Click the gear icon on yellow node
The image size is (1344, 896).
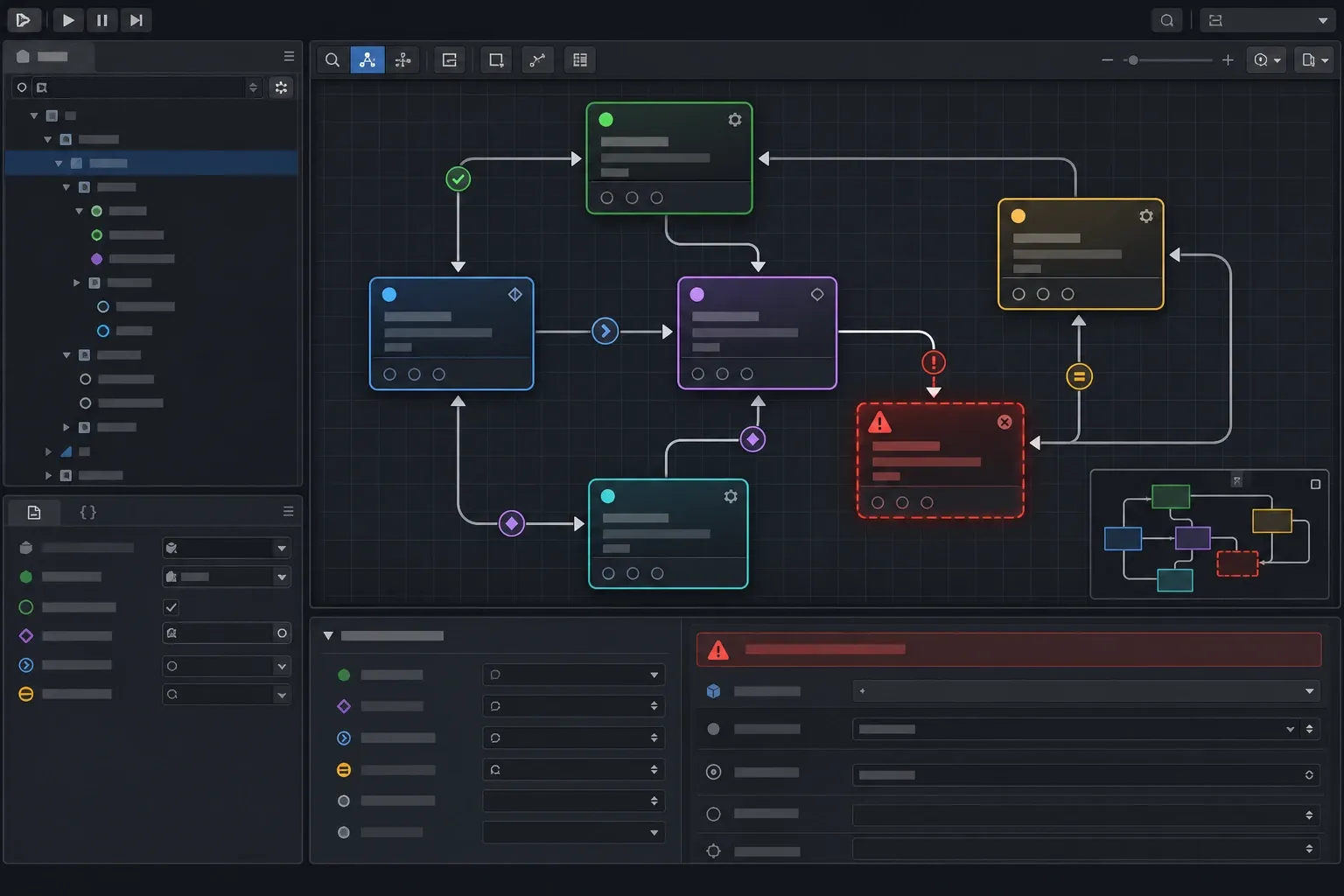tap(1146, 216)
